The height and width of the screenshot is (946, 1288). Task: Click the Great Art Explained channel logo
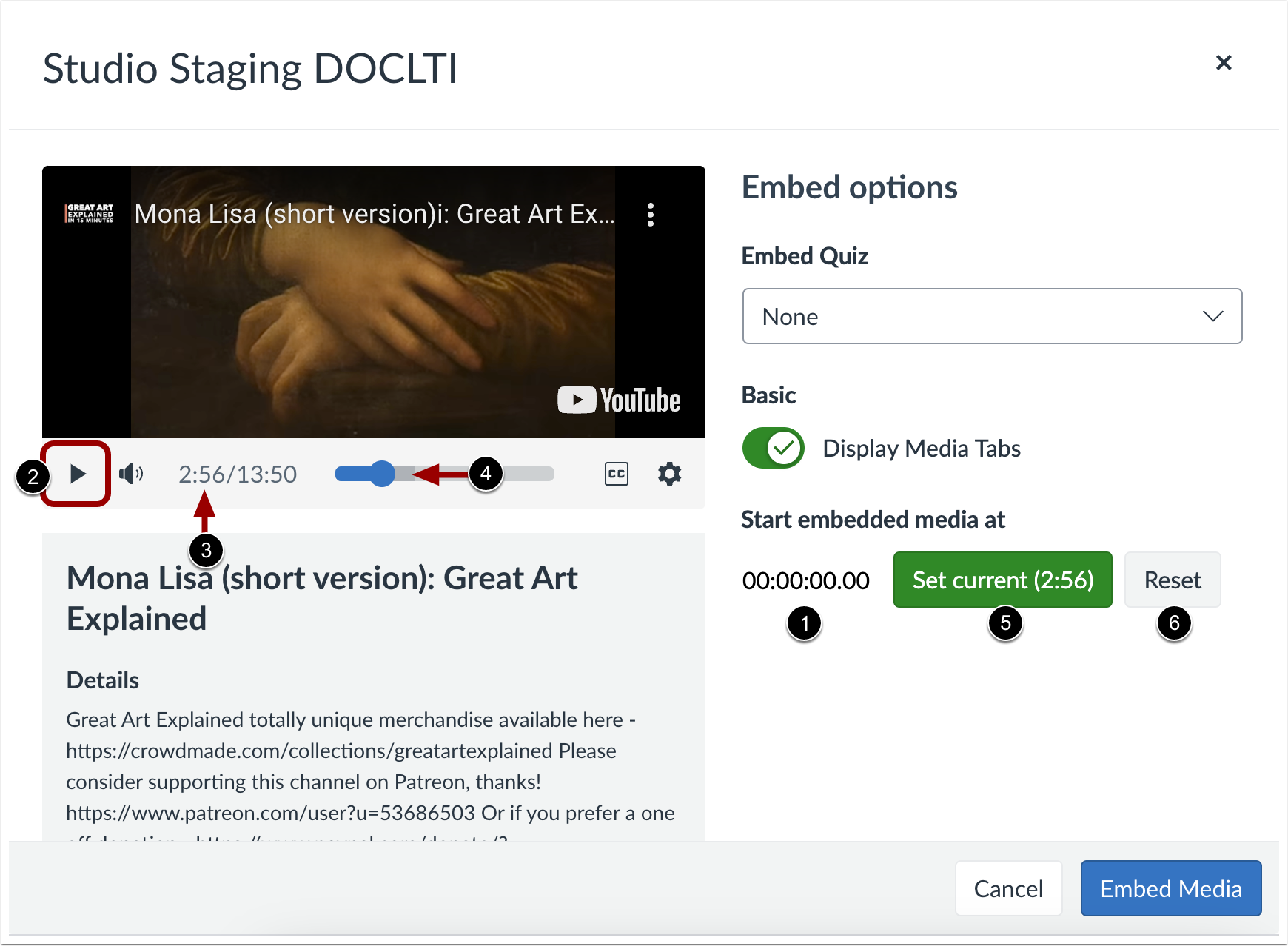coord(90,214)
